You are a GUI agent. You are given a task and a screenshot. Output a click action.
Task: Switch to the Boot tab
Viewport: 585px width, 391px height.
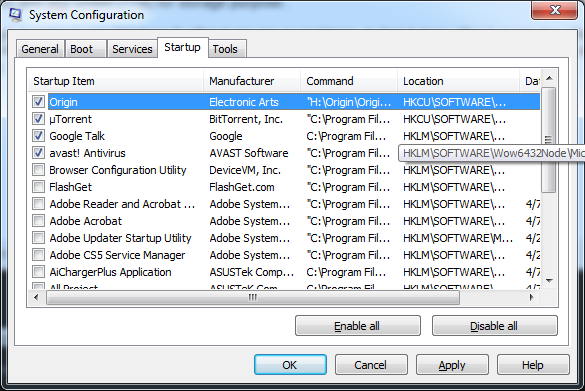85,49
